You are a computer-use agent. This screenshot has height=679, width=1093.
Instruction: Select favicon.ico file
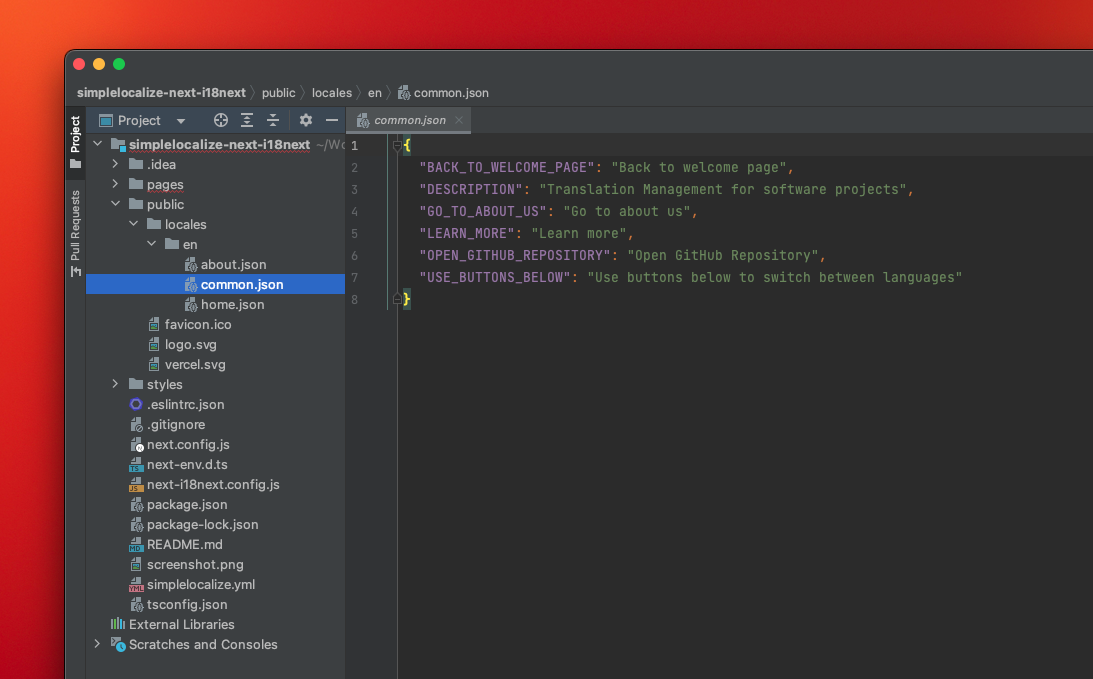pos(198,324)
